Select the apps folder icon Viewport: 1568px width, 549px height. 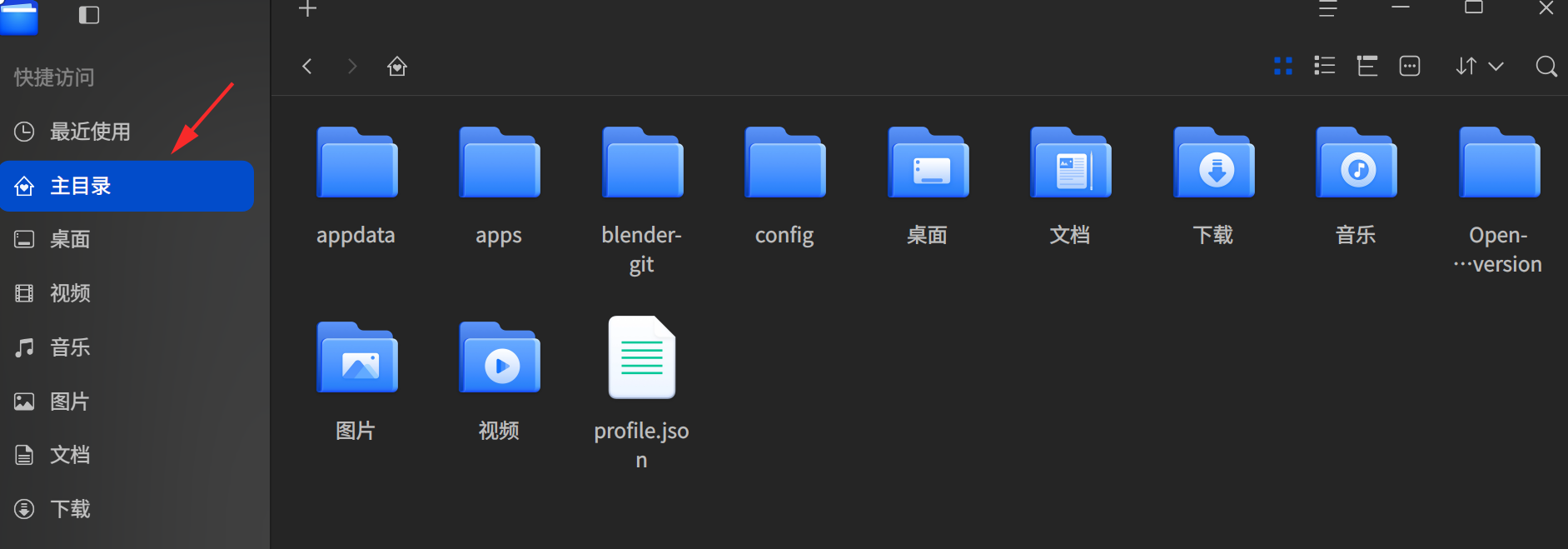pos(500,162)
